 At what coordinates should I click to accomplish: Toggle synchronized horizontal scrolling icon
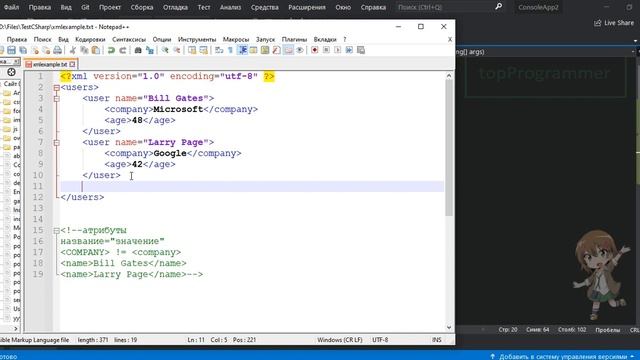[203, 50]
